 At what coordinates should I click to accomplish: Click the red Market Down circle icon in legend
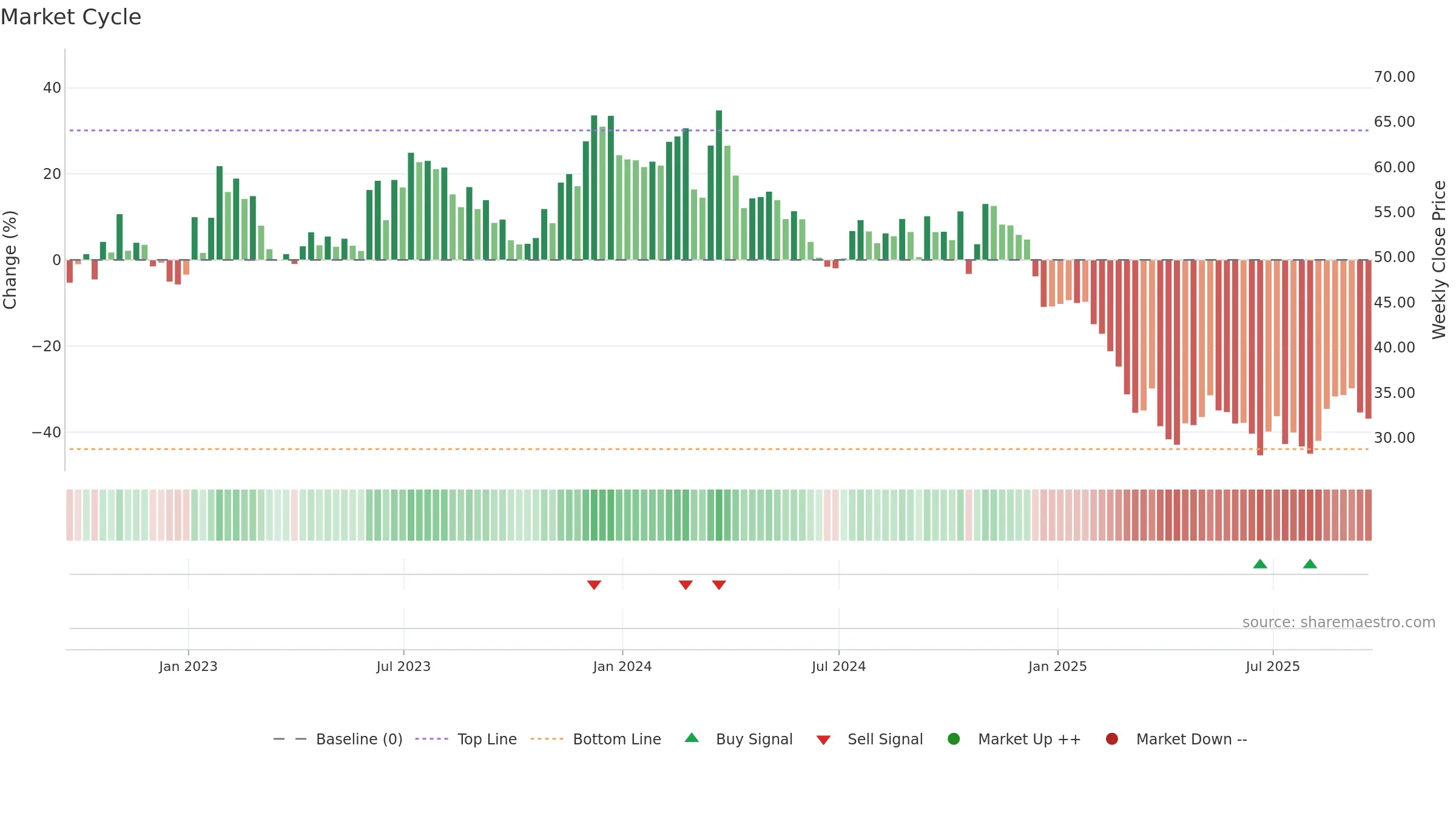(x=1112, y=739)
